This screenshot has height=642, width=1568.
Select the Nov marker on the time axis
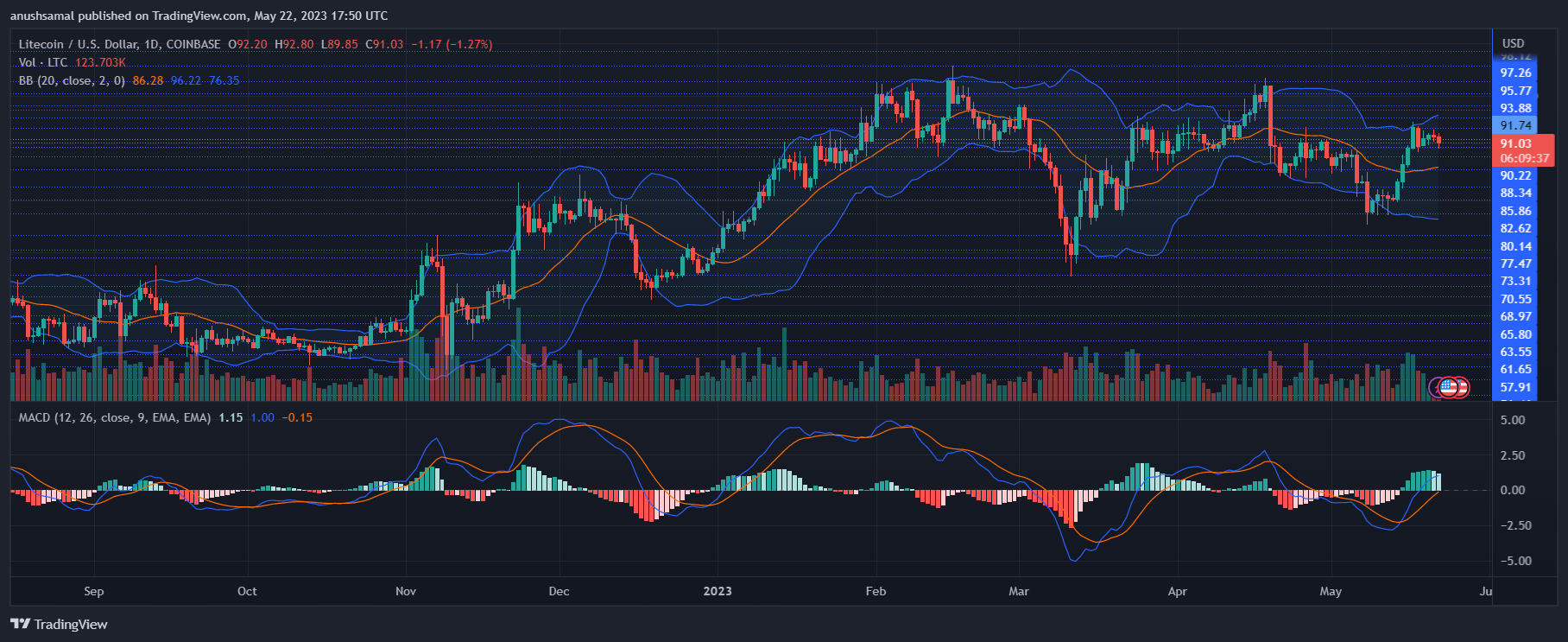[406, 591]
